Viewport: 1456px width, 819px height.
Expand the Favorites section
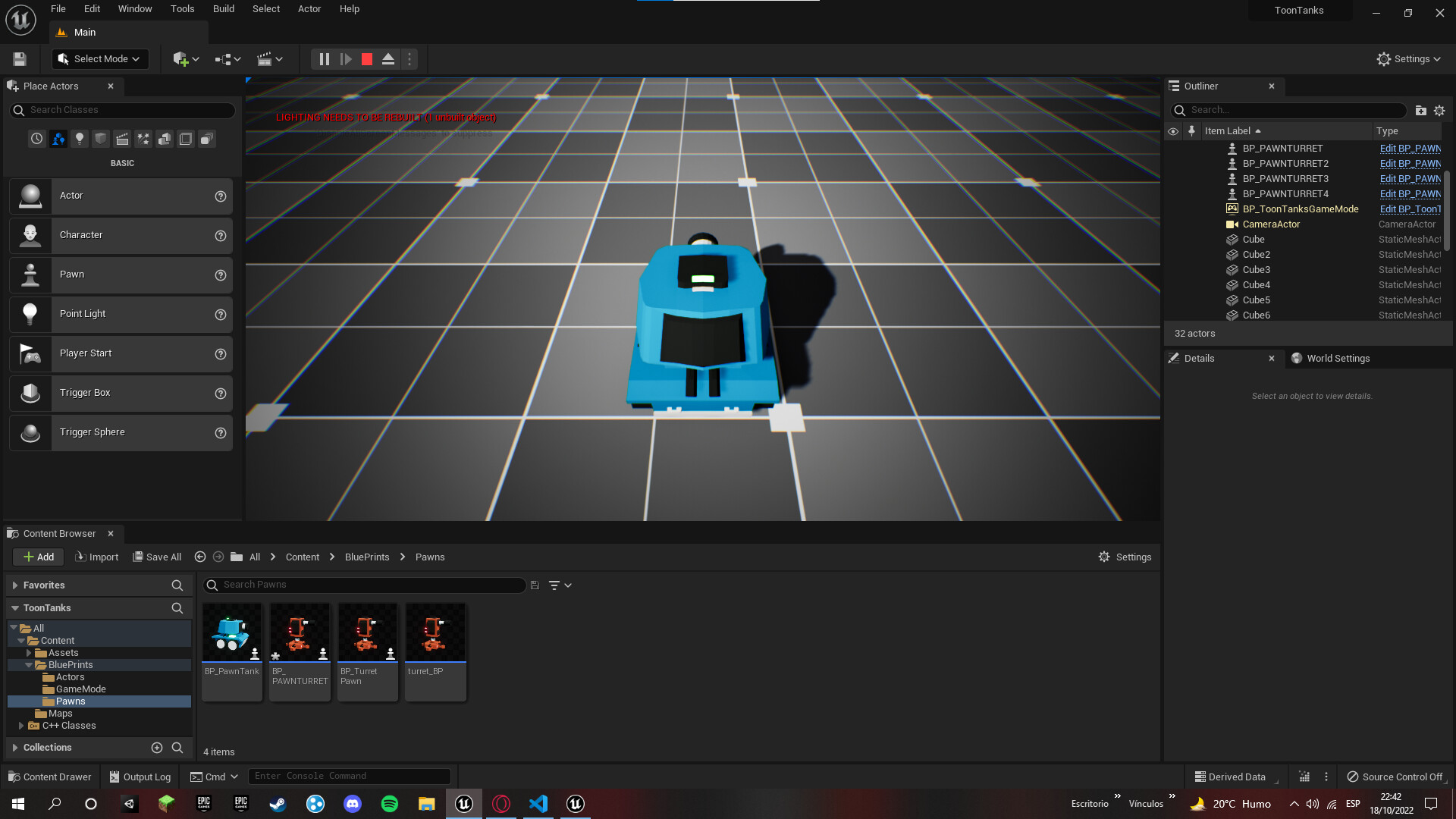[15, 585]
